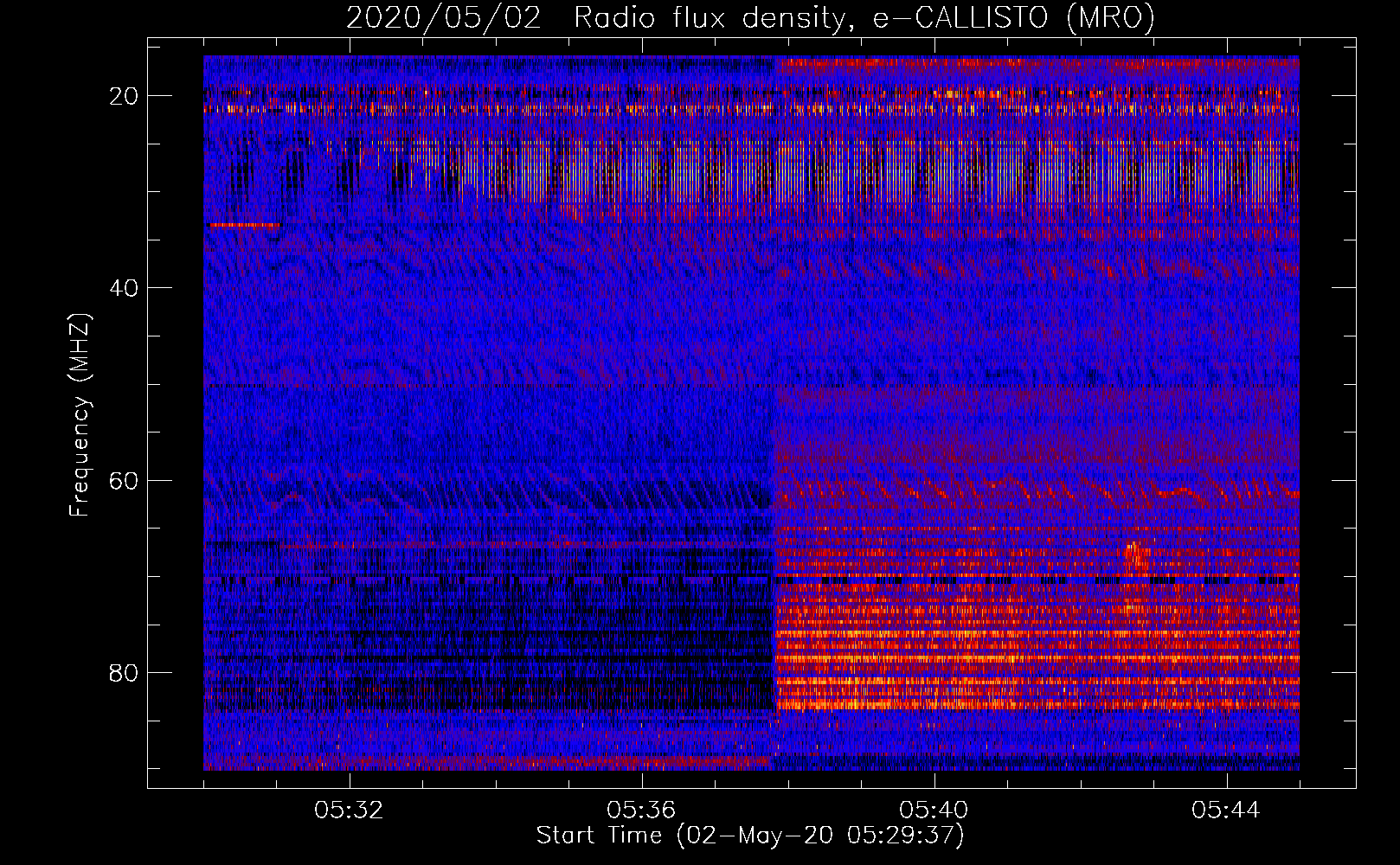Image resolution: width=1400 pixels, height=865 pixels.
Task: Click the 'Frequency (MHZ)' axis label
Action: pos(79,415)
